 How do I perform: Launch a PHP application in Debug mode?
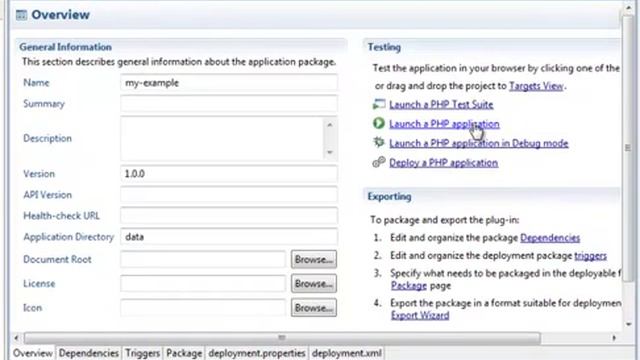pyautogui.click(x=478, y=143)
